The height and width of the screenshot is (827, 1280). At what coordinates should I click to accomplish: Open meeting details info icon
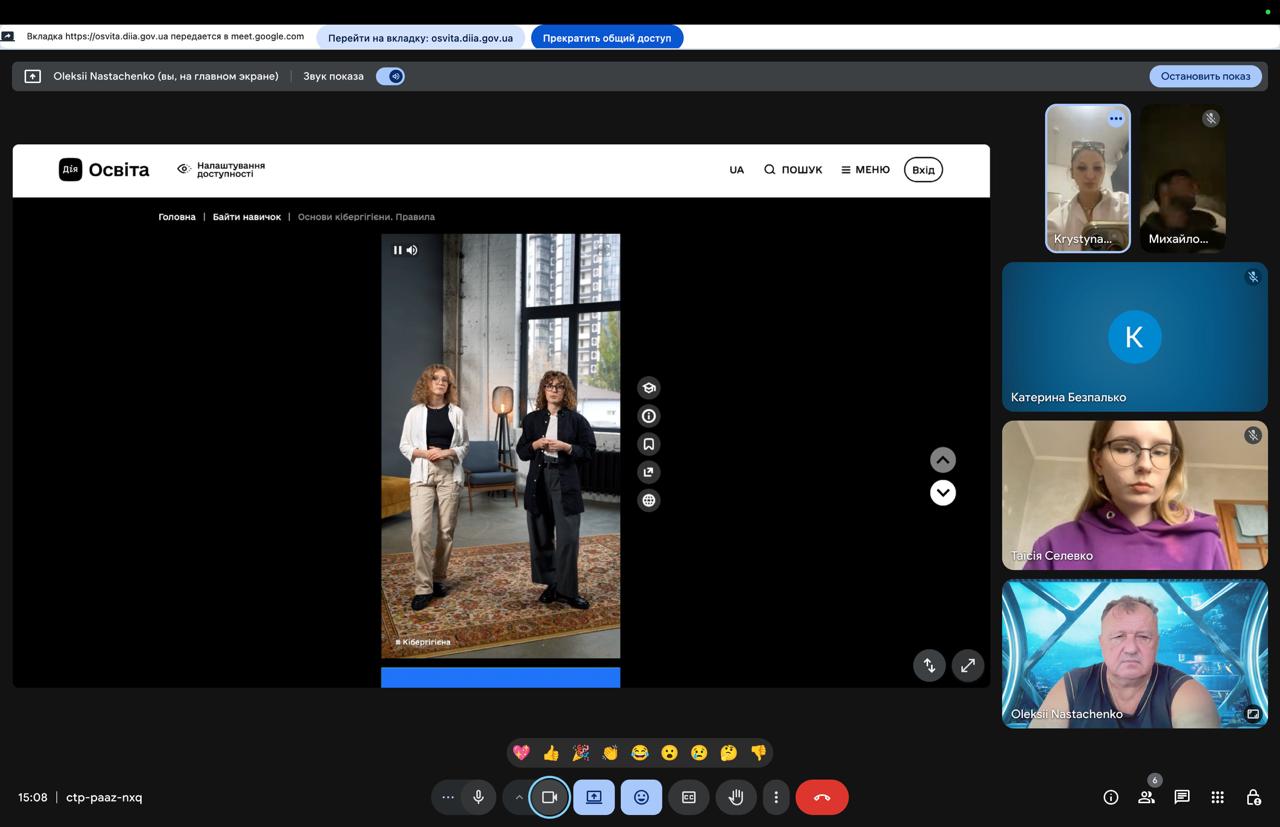pos(1110,797)
